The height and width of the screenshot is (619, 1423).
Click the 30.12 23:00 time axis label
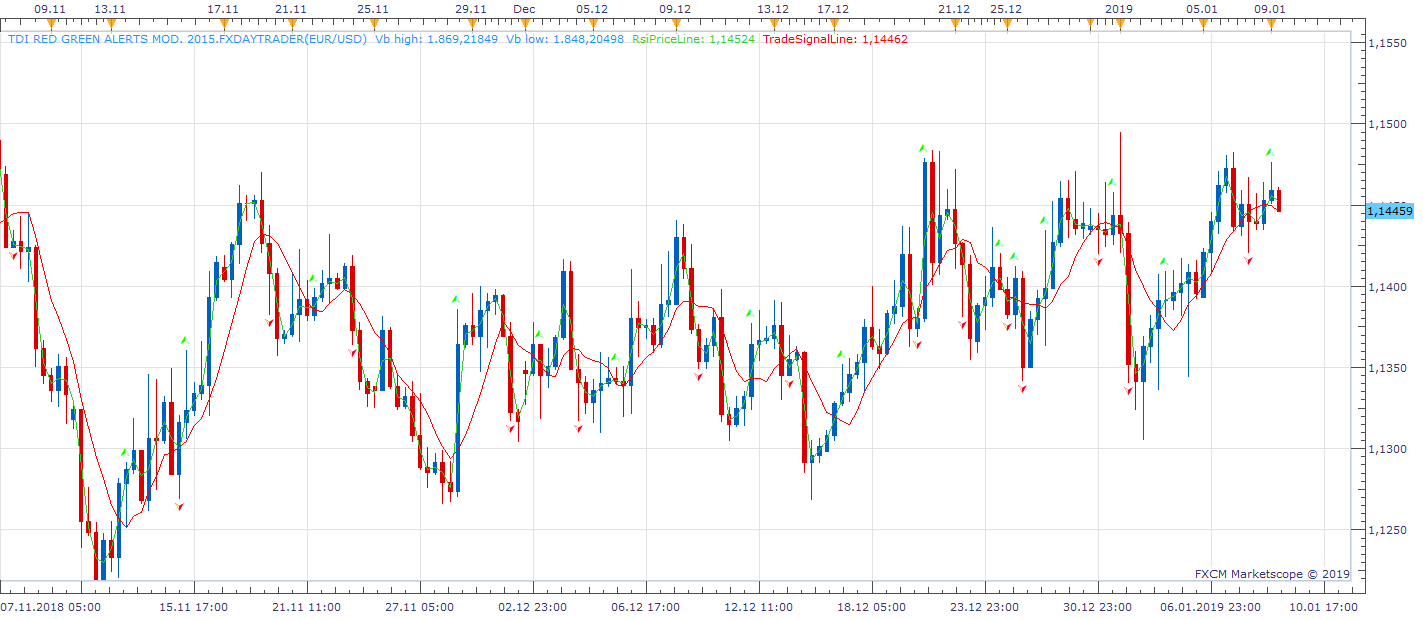pyautogui.click(x=1098, y=607)
